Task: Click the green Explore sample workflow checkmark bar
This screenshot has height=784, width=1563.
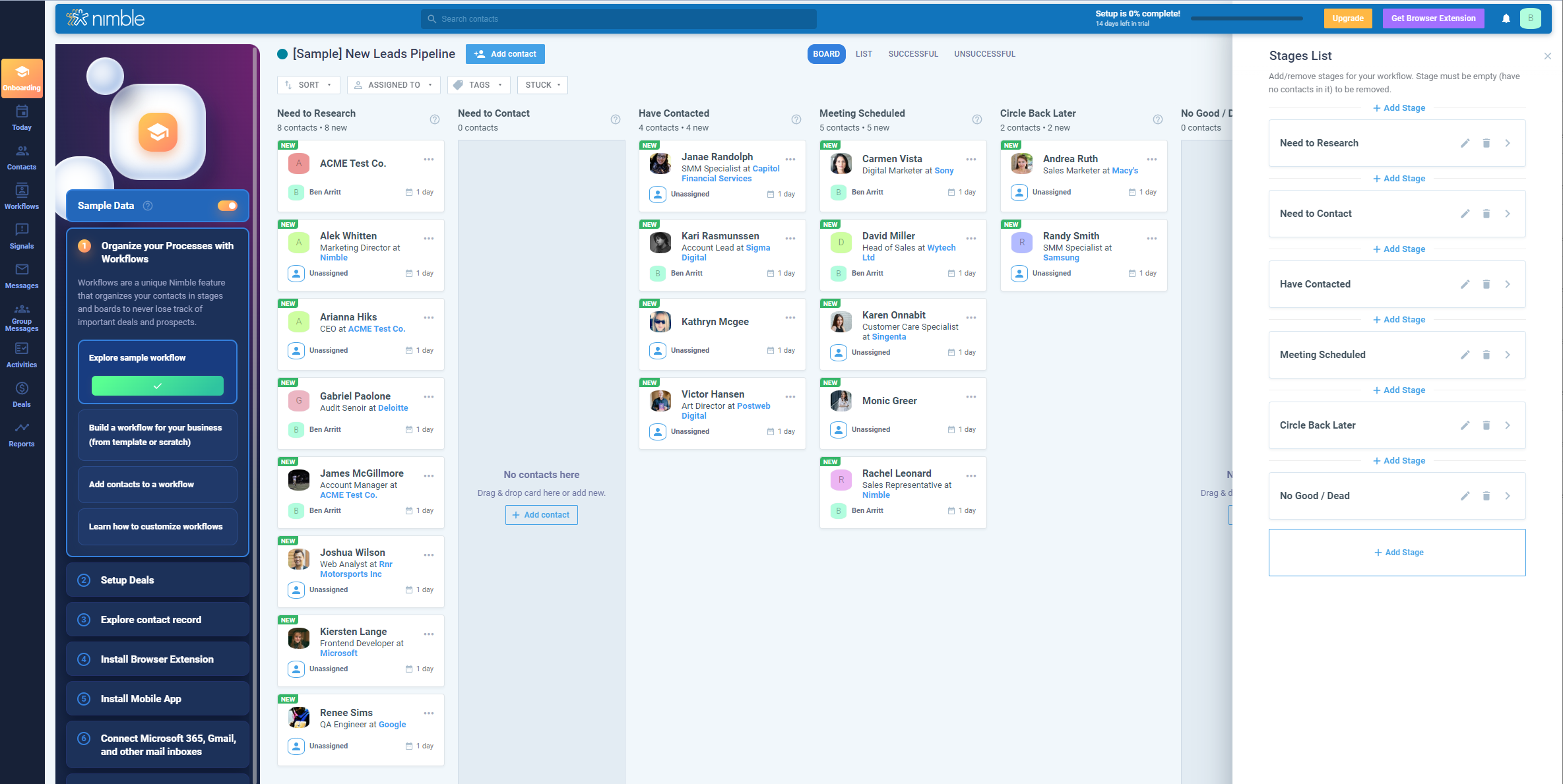Action: (x=158, y=386)
